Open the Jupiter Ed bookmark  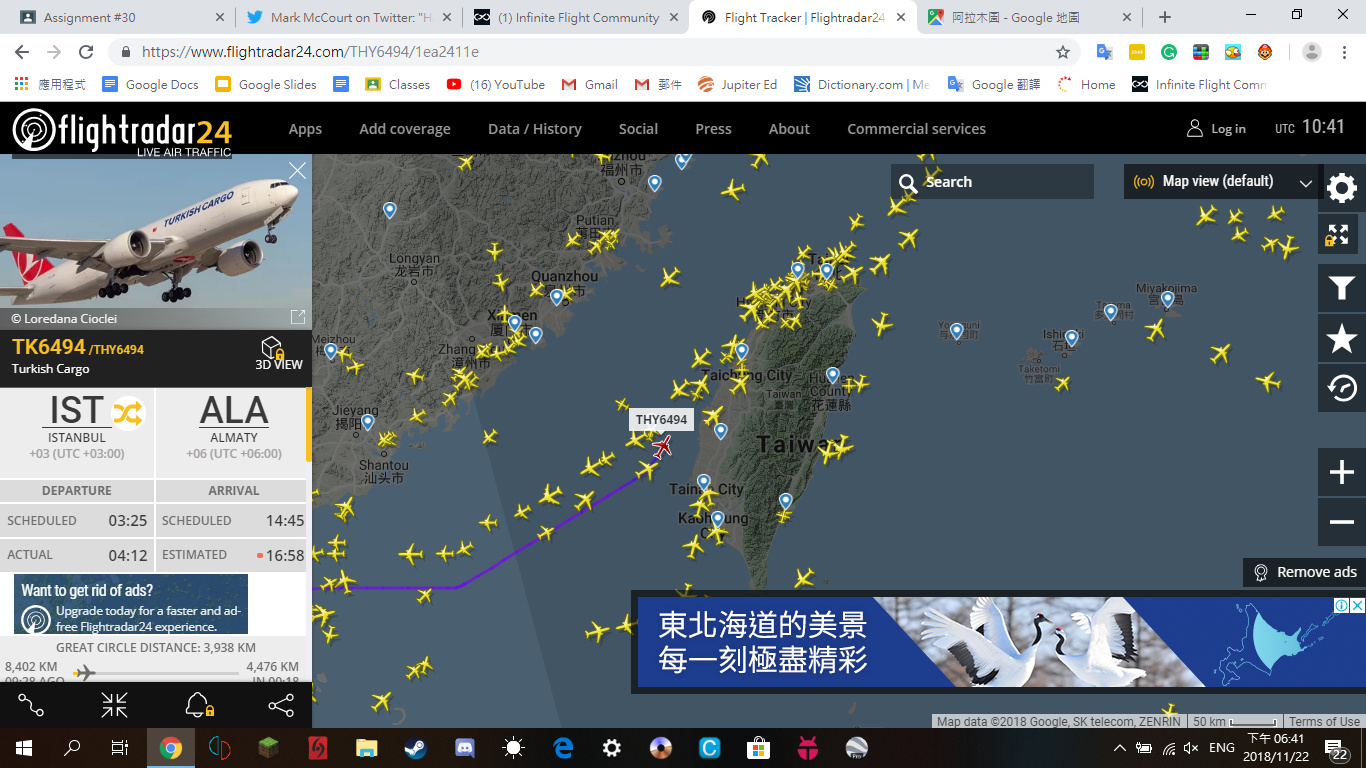(x=737, y=85)
